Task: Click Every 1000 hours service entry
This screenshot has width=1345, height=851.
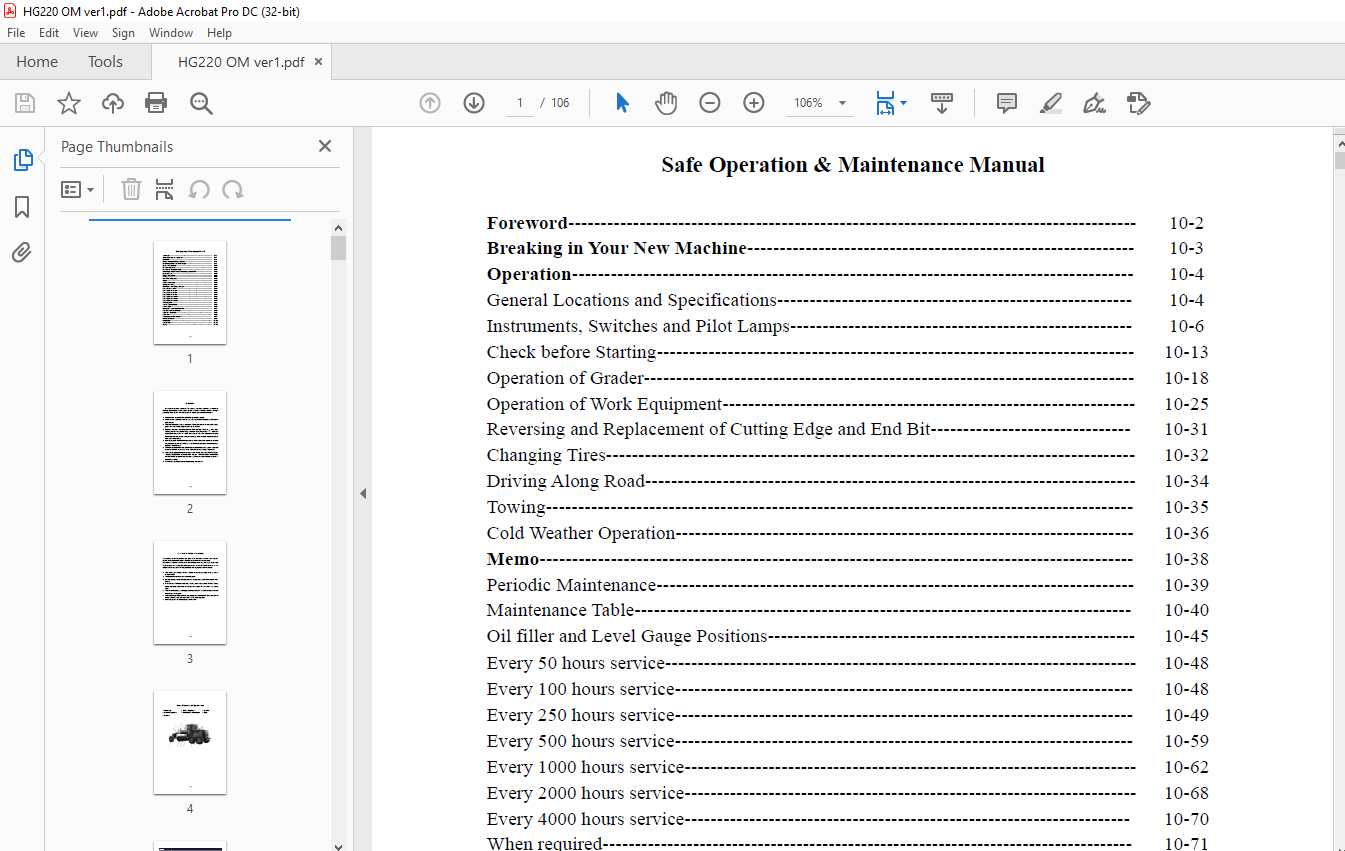Action: [x=585, y=767]
